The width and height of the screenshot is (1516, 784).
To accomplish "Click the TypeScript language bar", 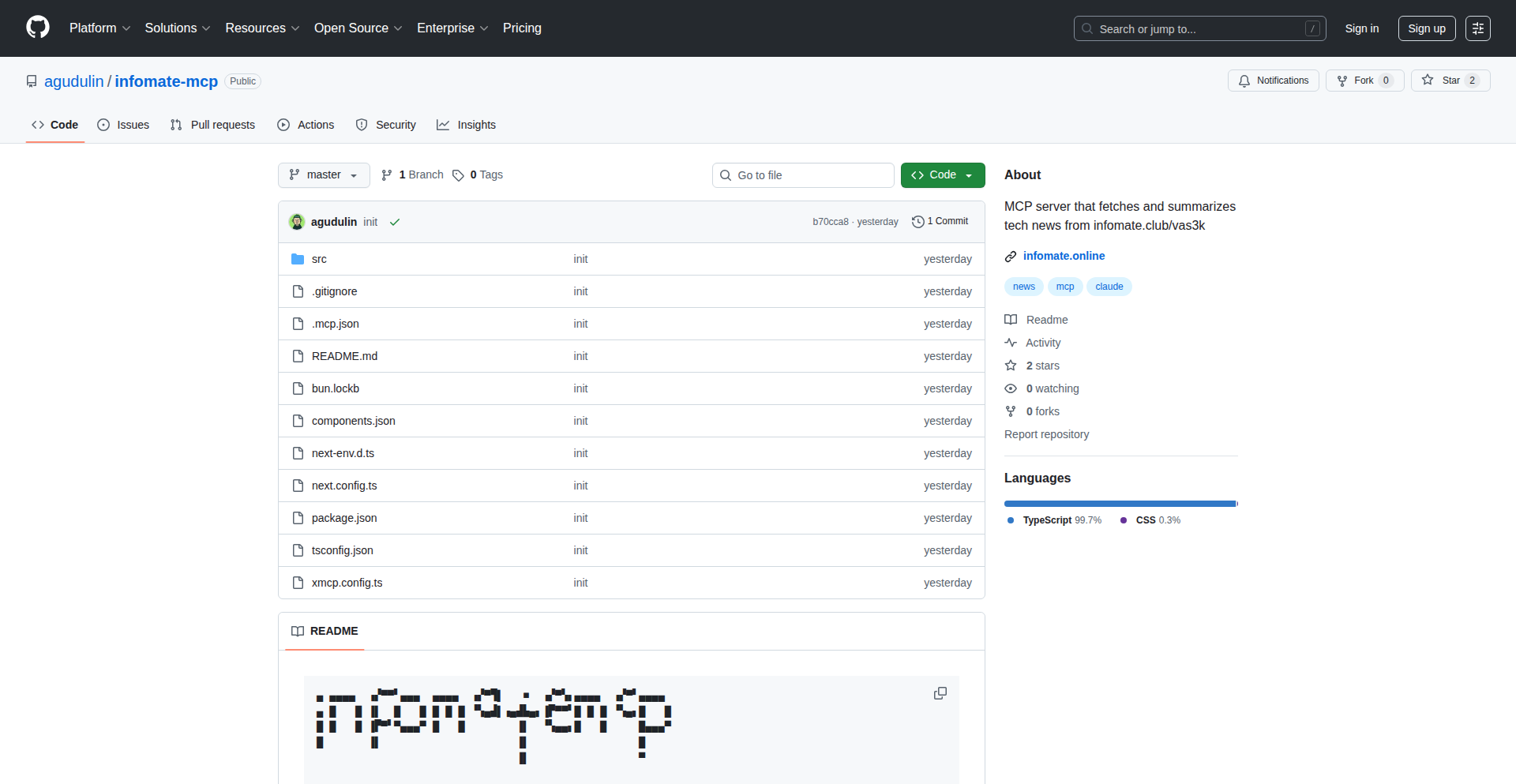I will pos(1119,504).
